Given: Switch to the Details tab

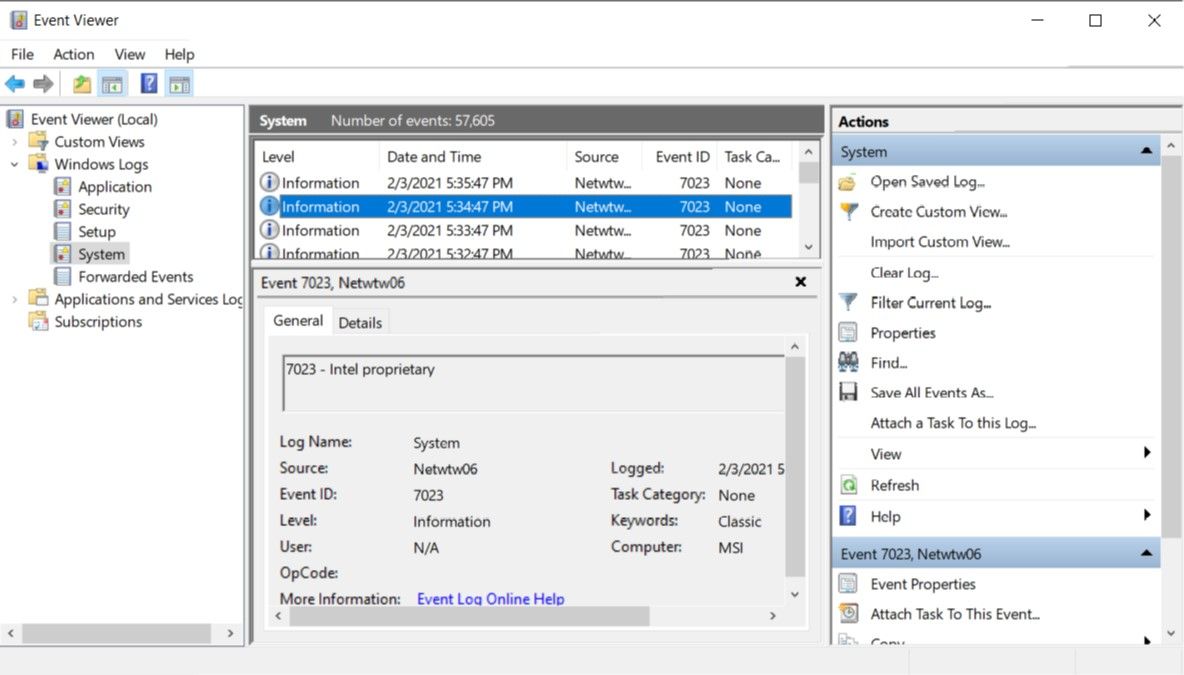Looking at the screenshot, I should (360, 322).
